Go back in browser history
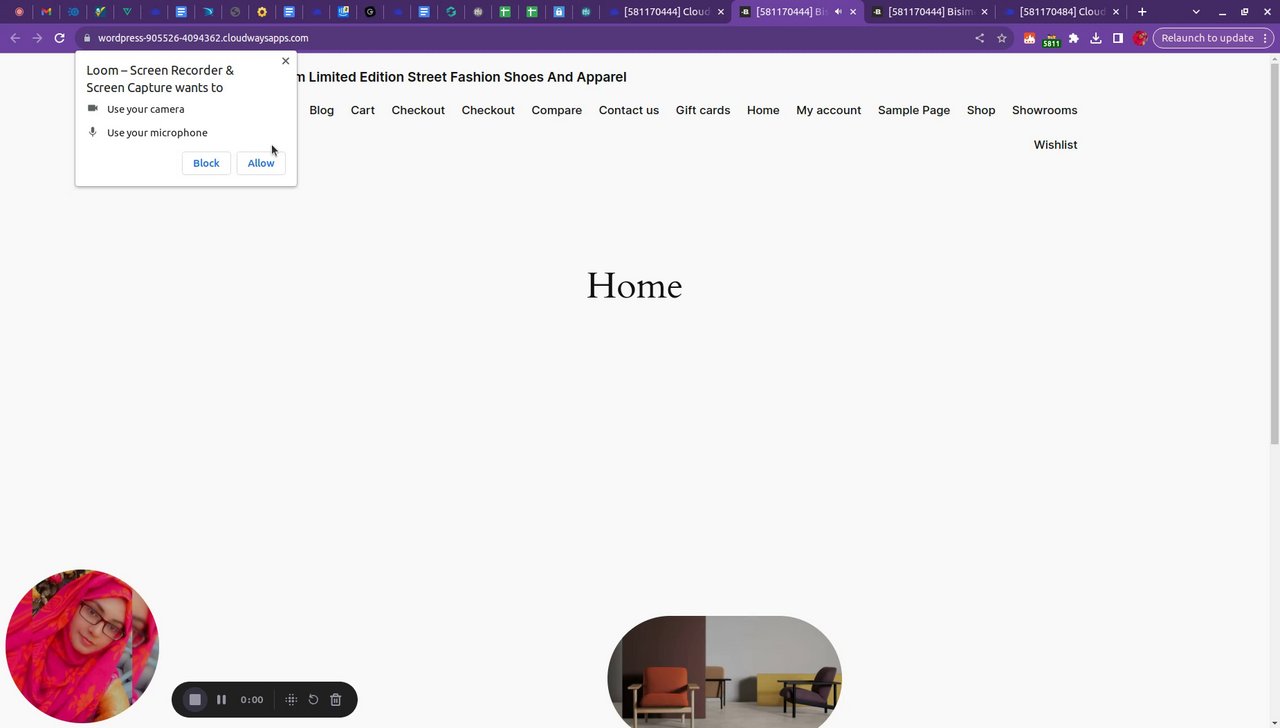The height and width of the screenshot is (728, 1280). click(15, 38)
